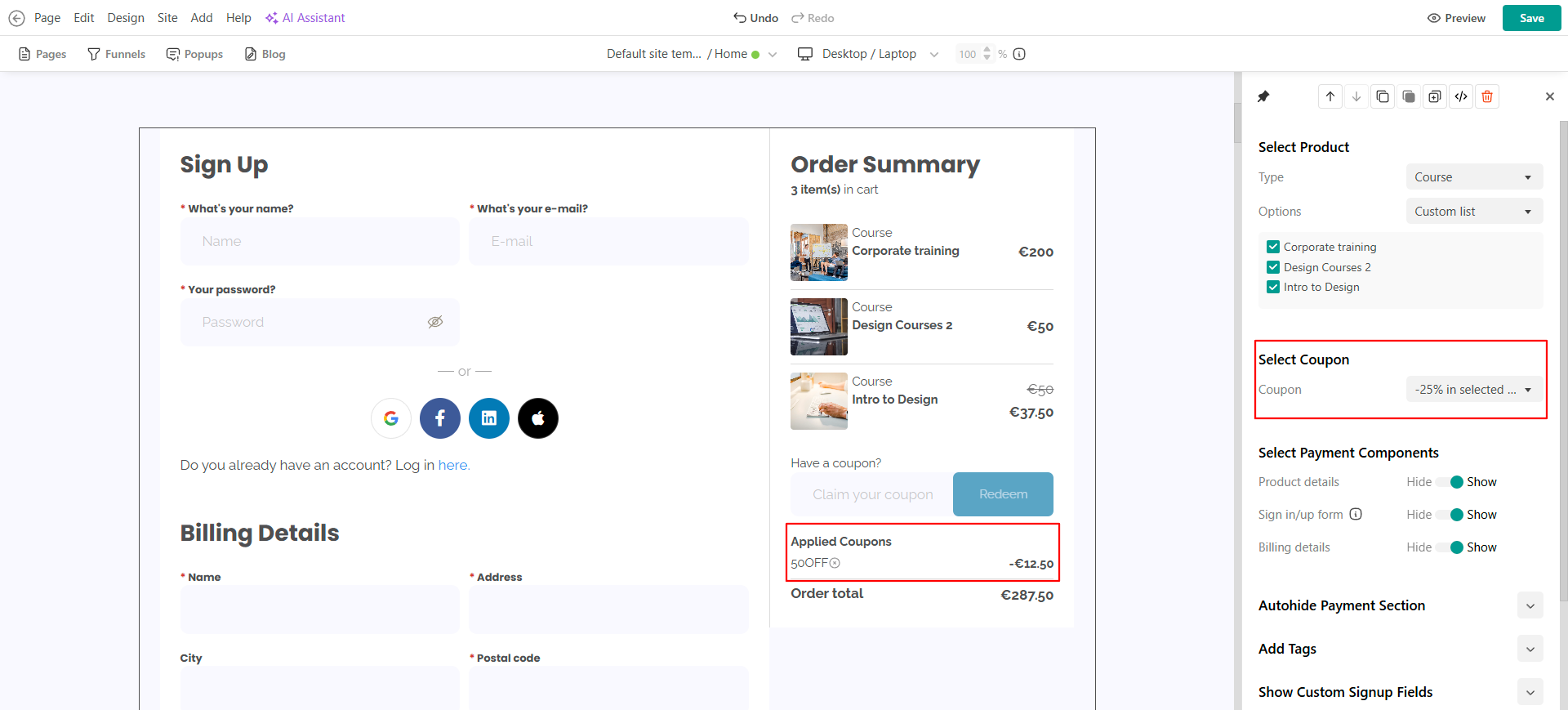The width and height of the screenshot is (1568, 710).
Task: Open the Design menu
Action: pos(126,18)
